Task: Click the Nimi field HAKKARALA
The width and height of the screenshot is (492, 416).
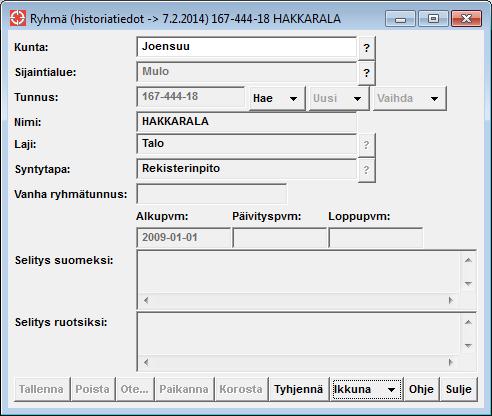Action: coord(247,122)
